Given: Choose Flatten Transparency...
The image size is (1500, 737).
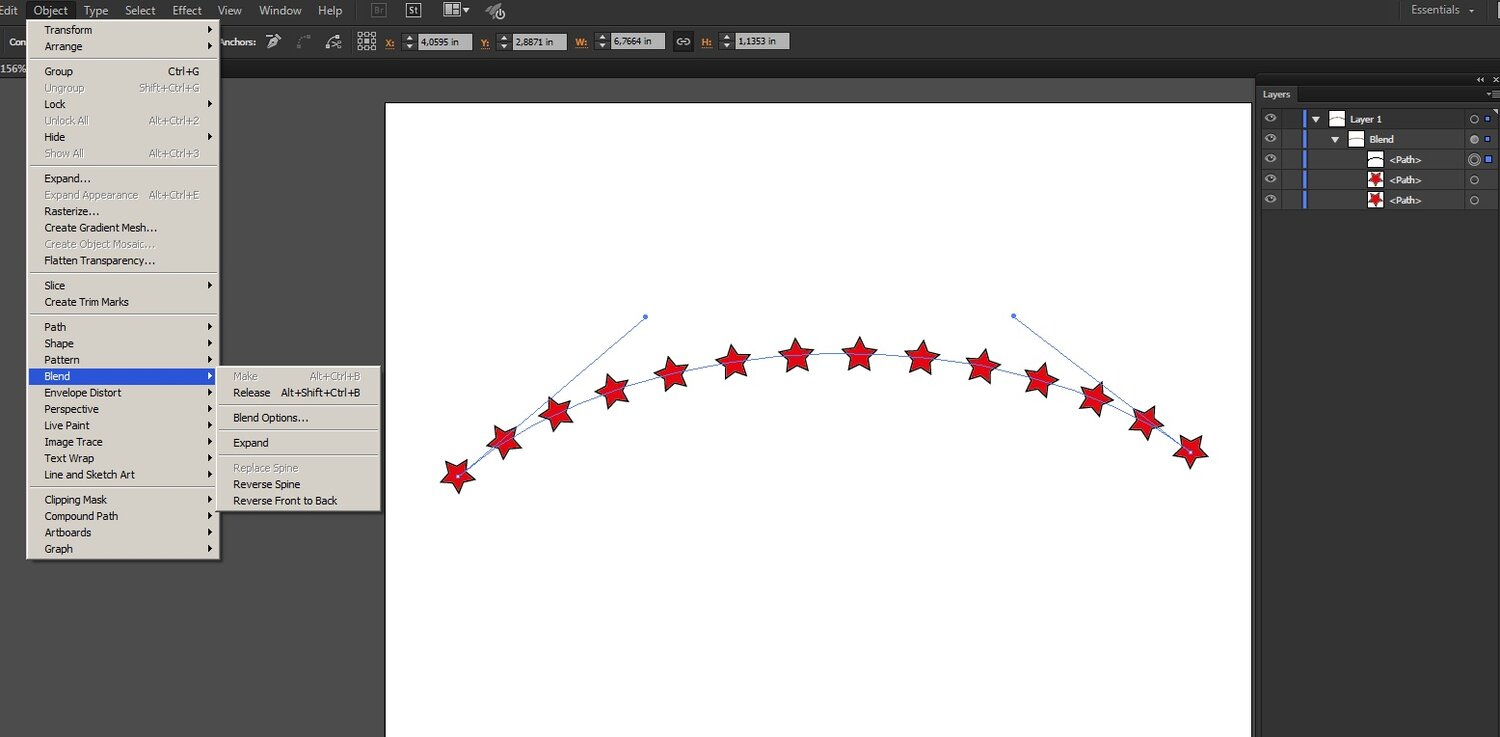Looking at the screenshot, I should [123, 261].
